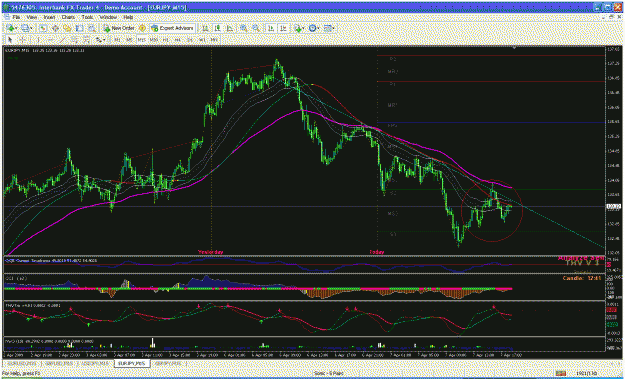Switch to H1 timeframe

click(x=165, y=40)
